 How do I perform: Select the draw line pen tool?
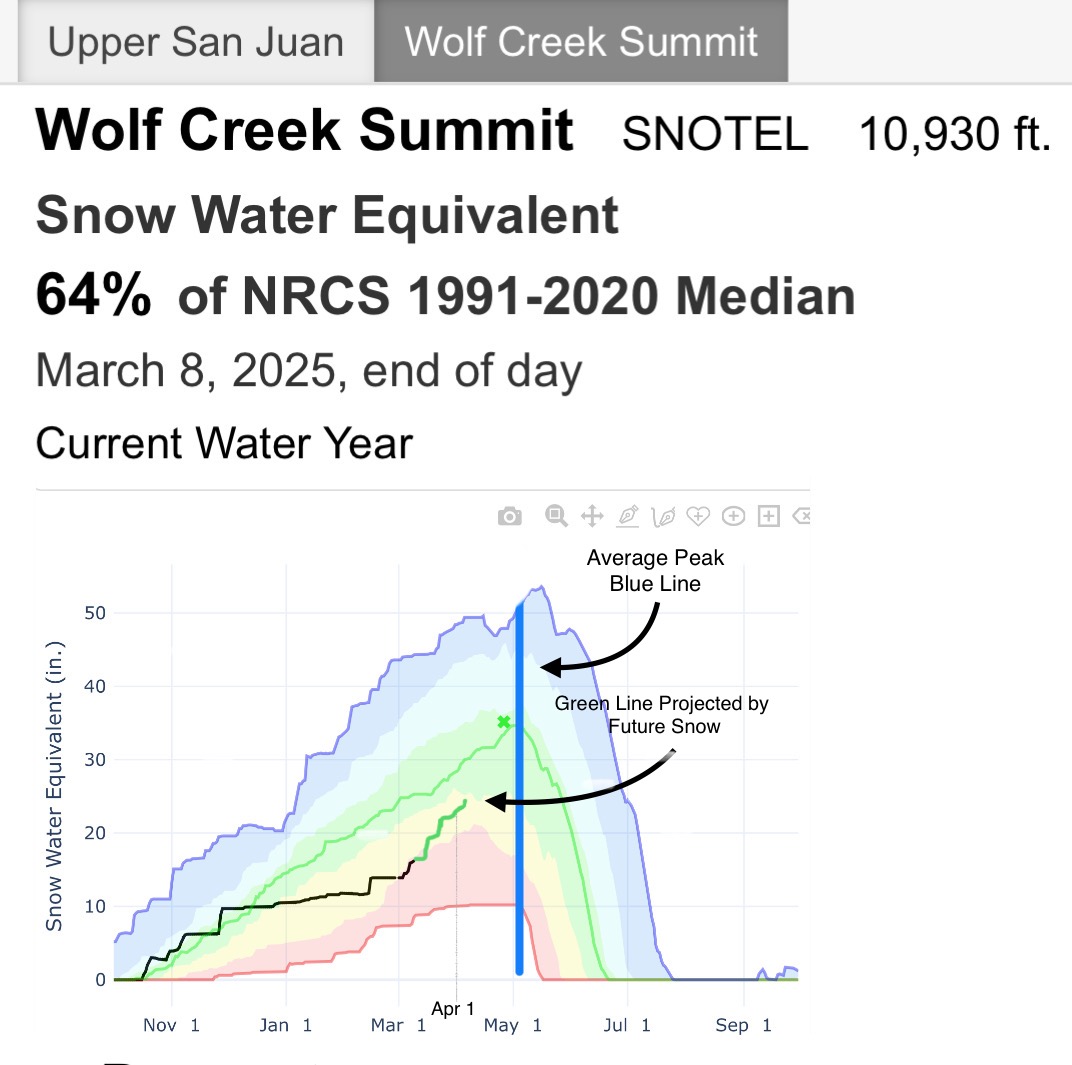[628, 516]
